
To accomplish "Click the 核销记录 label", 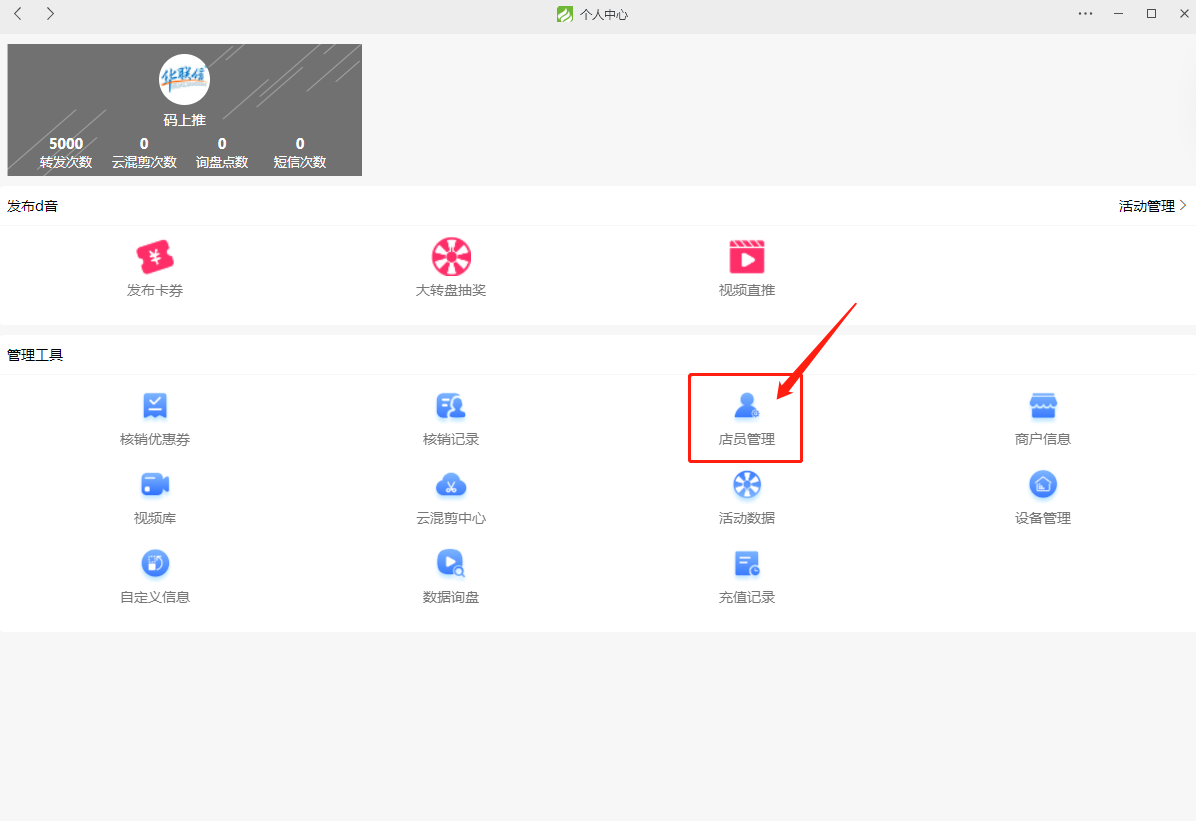I will [x=451, y=439].
